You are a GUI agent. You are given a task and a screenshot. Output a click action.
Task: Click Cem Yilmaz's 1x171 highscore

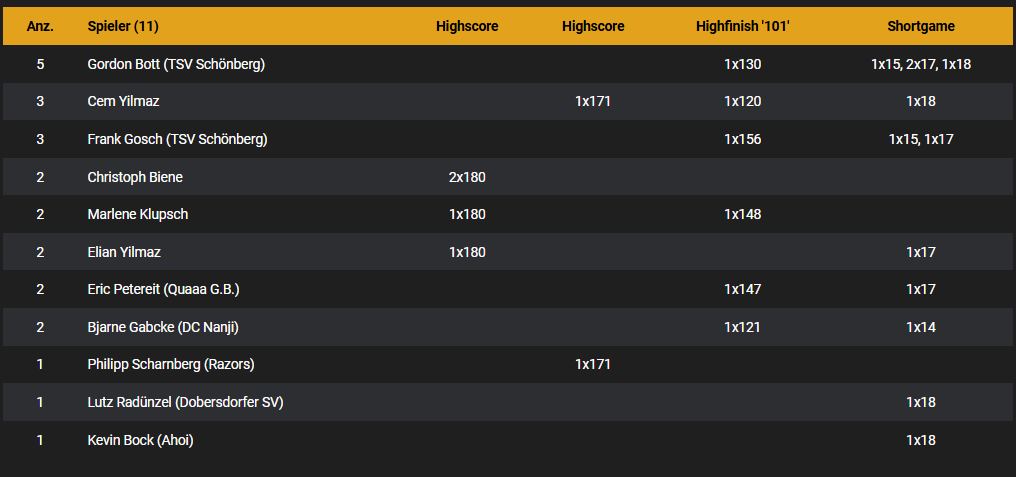593,102
